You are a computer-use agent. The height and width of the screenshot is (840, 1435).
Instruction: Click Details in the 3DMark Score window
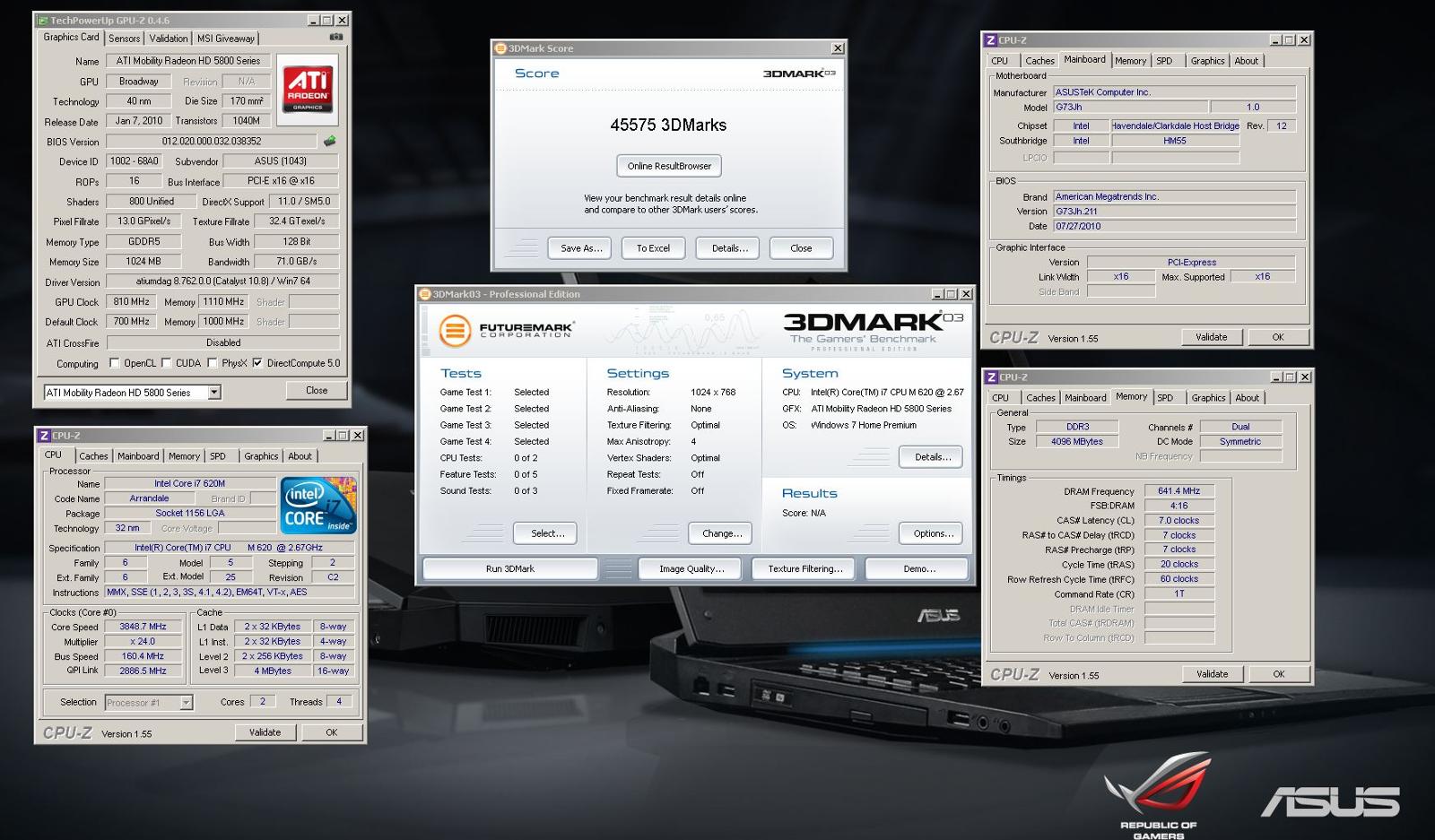729,248
